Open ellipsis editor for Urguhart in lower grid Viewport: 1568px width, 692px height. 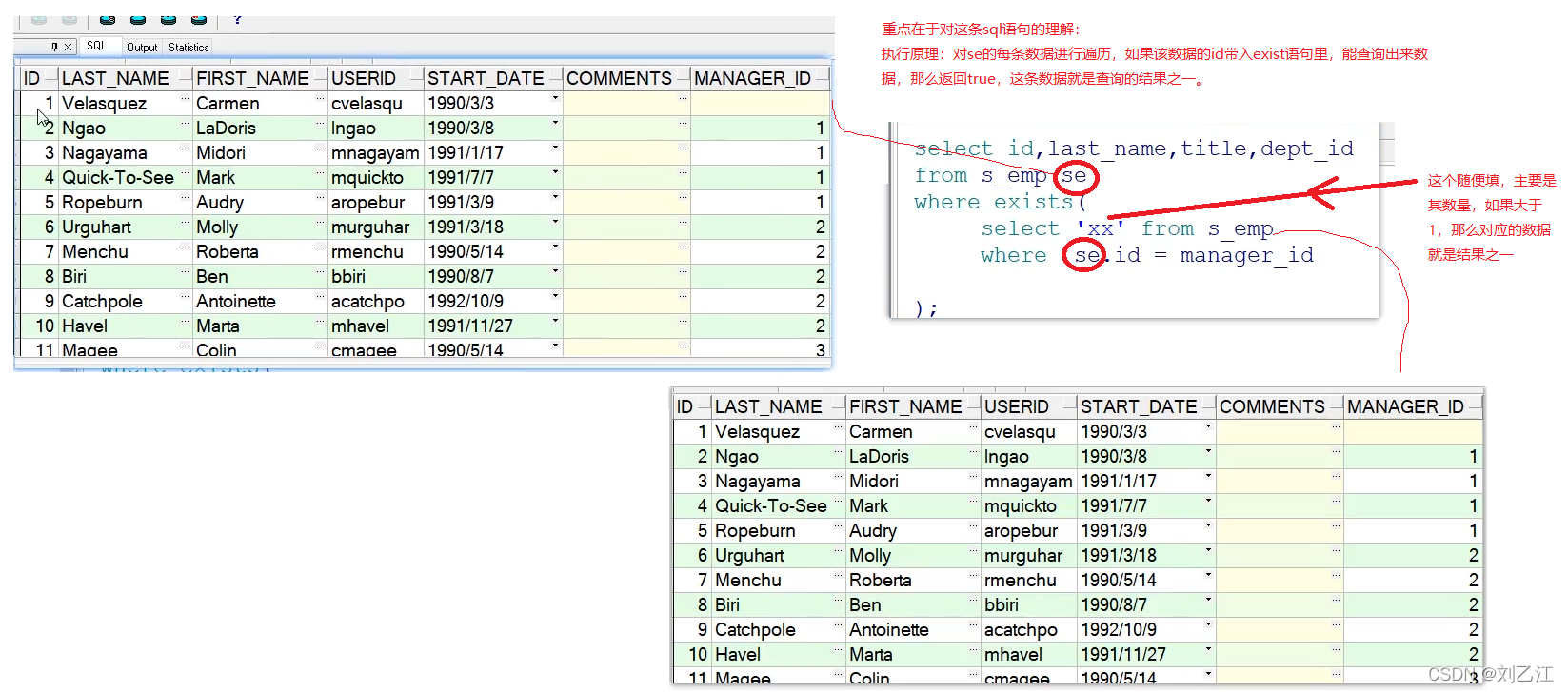(x=839, y=549)
